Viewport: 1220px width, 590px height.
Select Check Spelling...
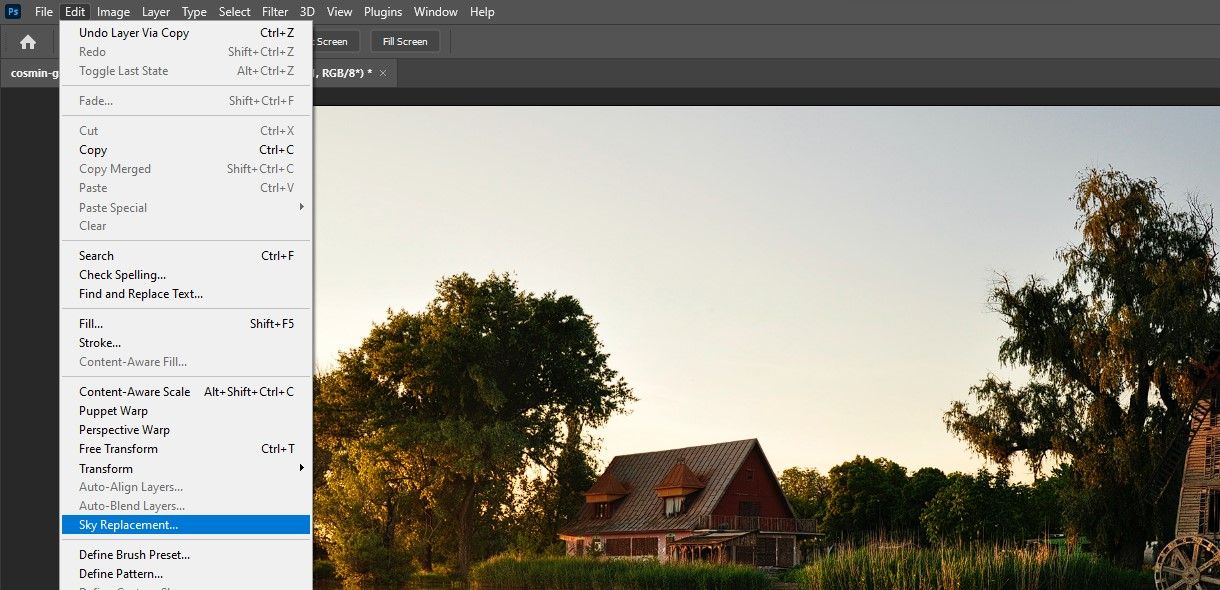186,275
